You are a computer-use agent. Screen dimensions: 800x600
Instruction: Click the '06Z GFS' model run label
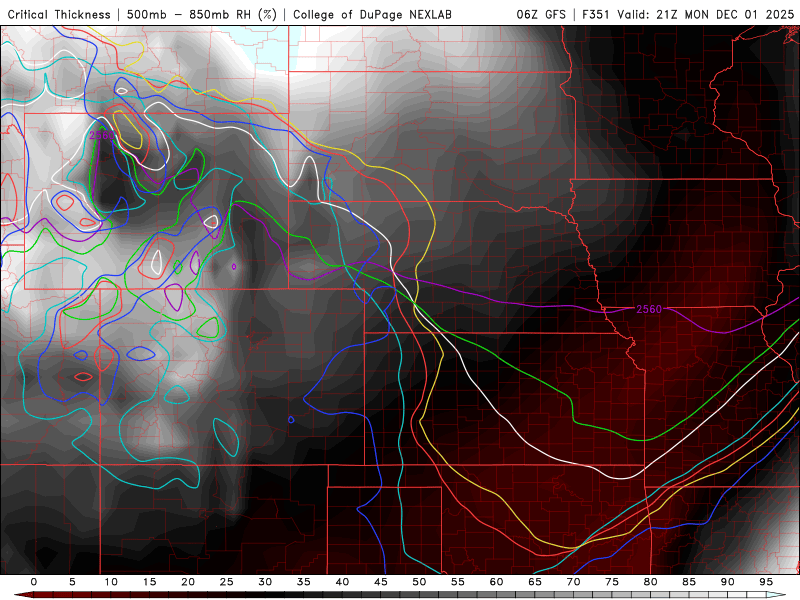pos(541,14)
